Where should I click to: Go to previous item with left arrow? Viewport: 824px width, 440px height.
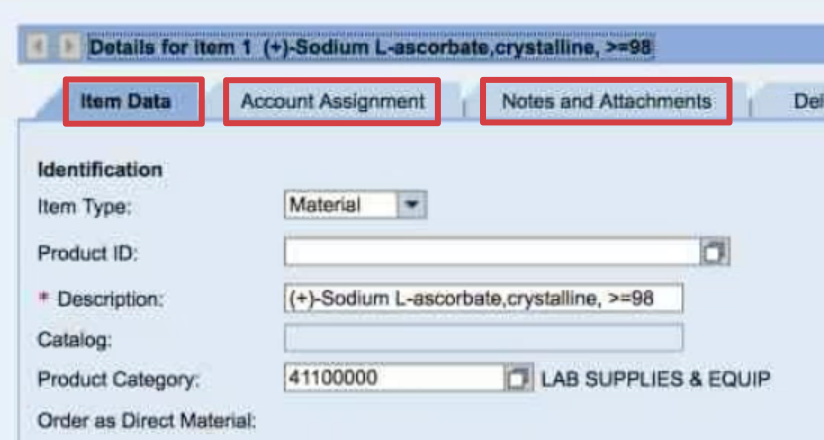37,47
